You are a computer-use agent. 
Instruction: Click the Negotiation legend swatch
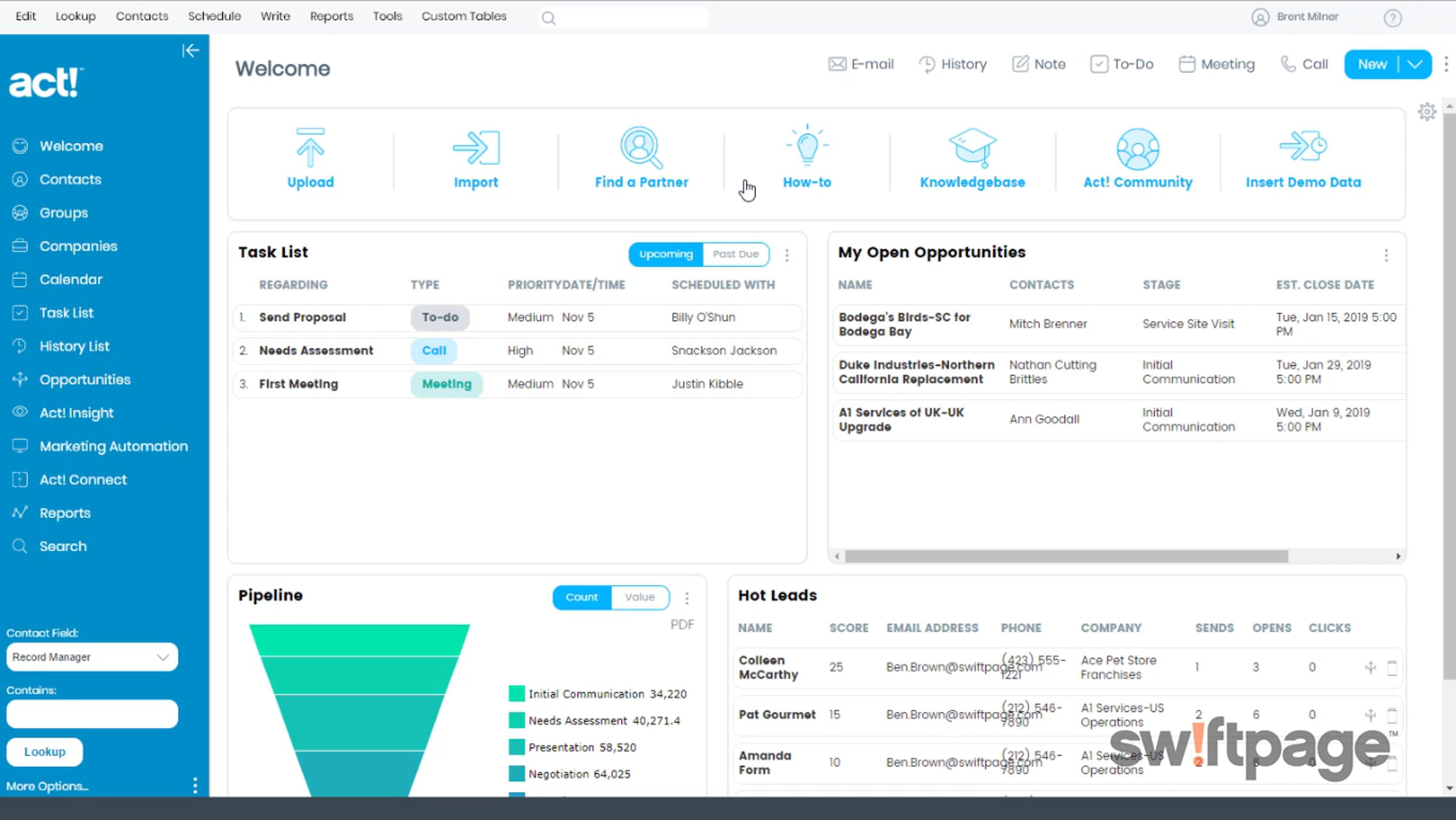click(x=517, y=773)
